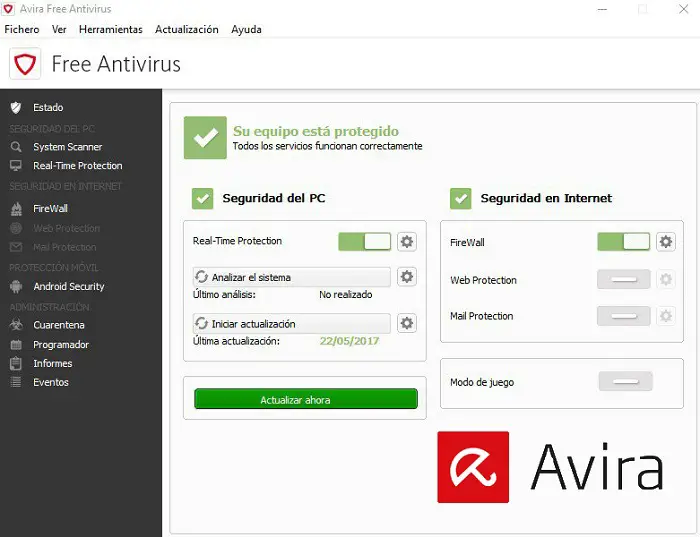Click the Web Protection gear icon in panel
The width and height of the screenshot is (700, 537).
(x=666, y=279)
